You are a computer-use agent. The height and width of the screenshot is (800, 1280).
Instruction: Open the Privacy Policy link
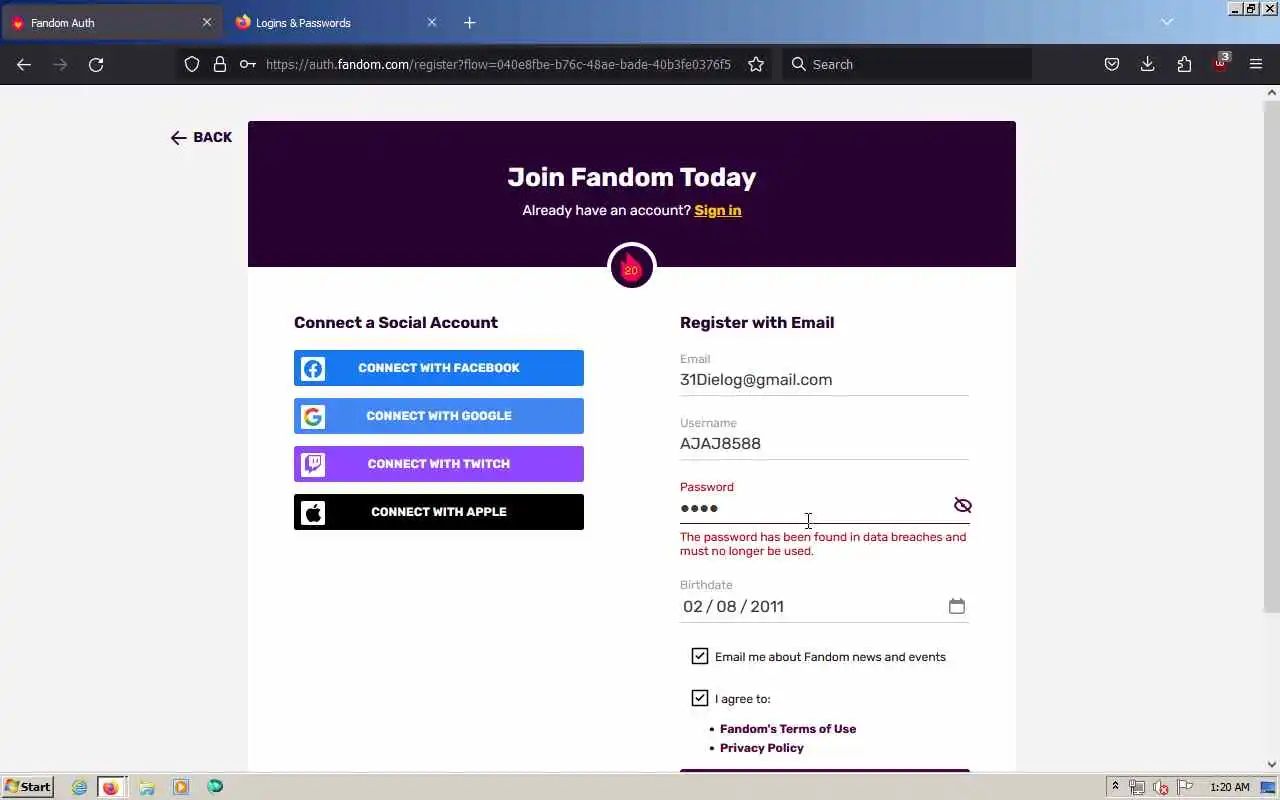click(762, 748)
